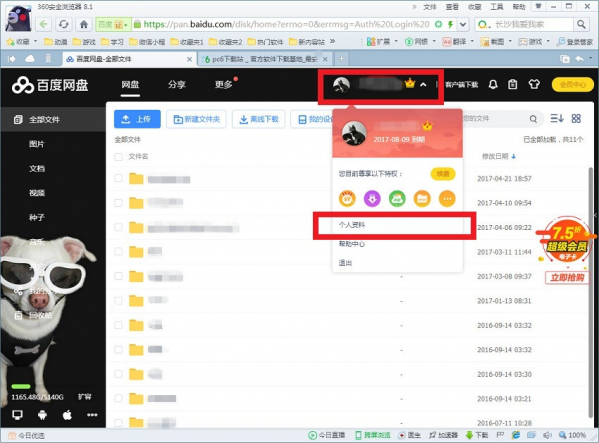The height and width of the screenshot is (443, 599).
Task: Expand the 收藏 bookmarks dropdown arrow
Action: point(36,41)
